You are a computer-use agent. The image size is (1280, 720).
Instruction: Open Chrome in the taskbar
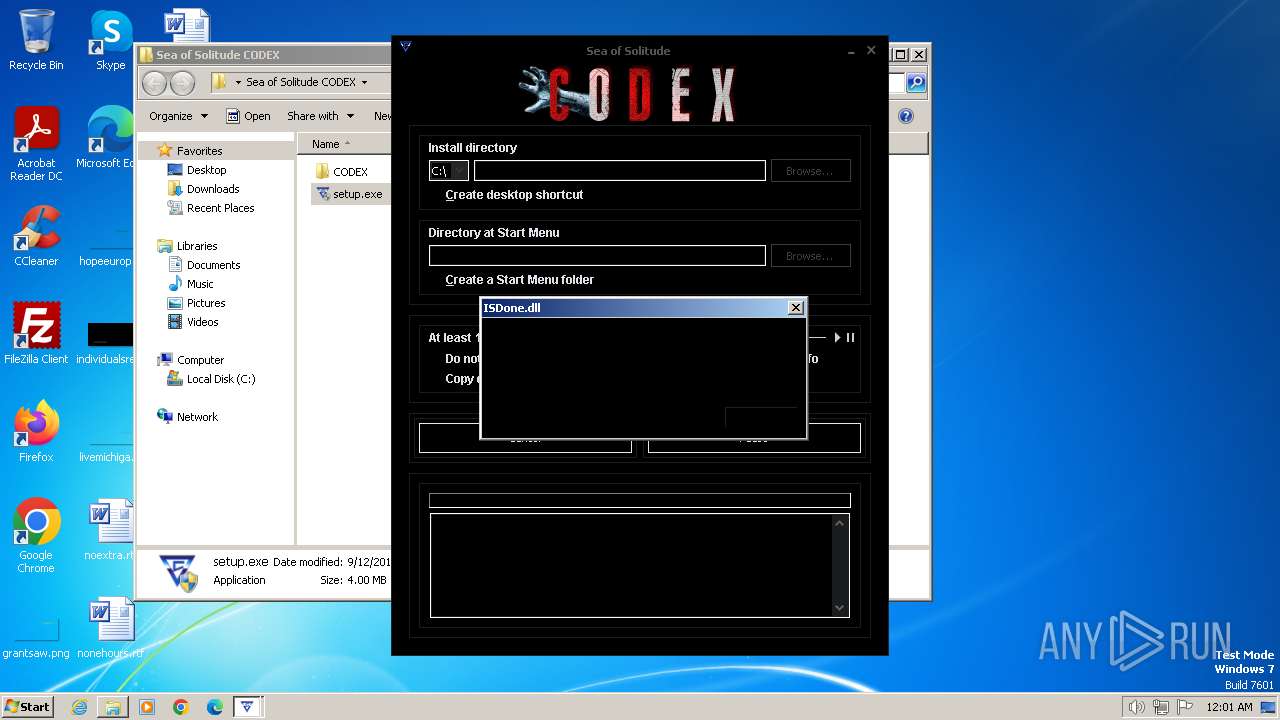coord(181,707)
